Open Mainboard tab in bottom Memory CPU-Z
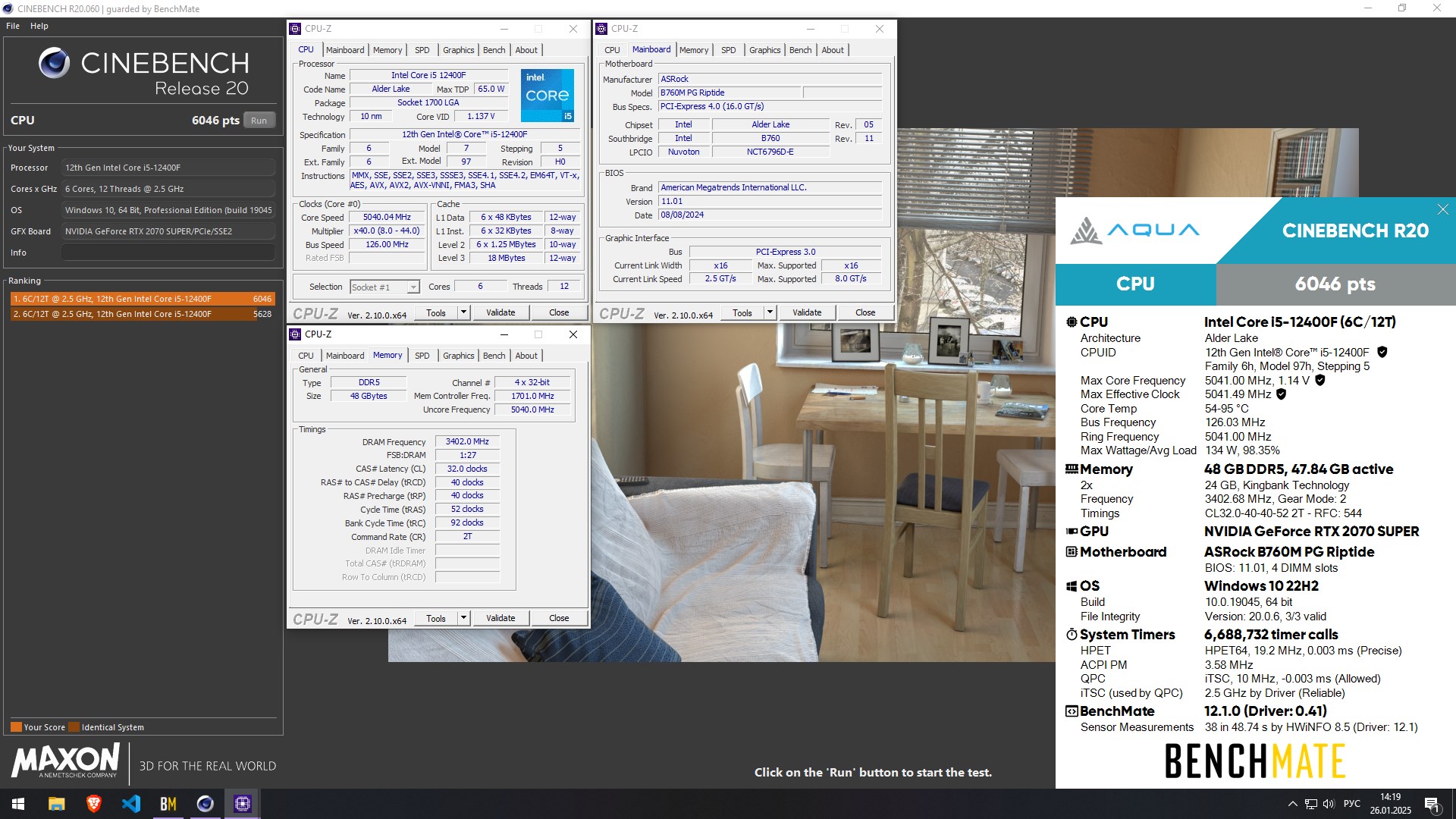The image size is (1456, 819). coord(345,356)
